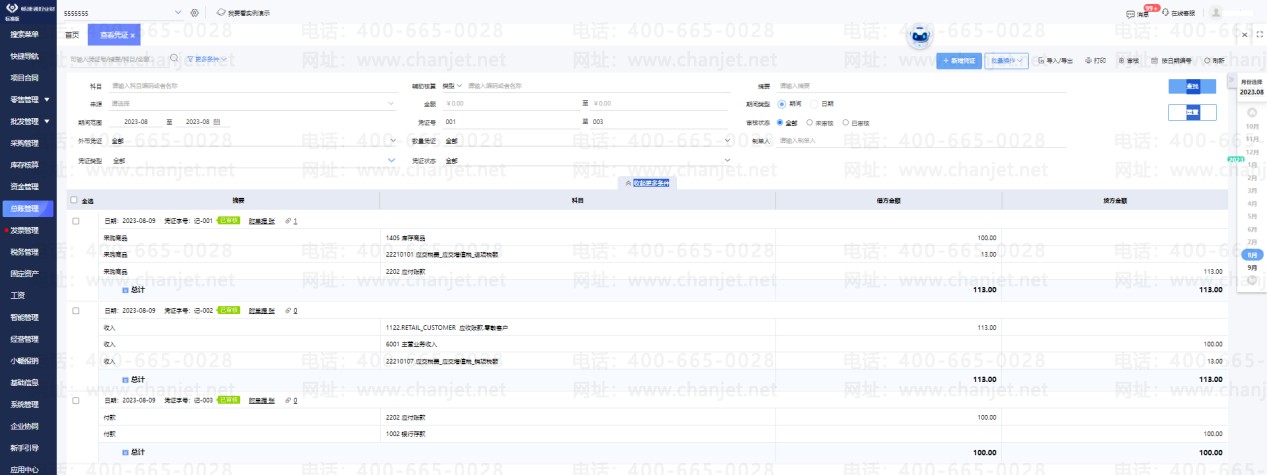This screenshot has height=475, width=1267.
Task: Click the 重置 reset button
Action: (x=1192, y=113)
